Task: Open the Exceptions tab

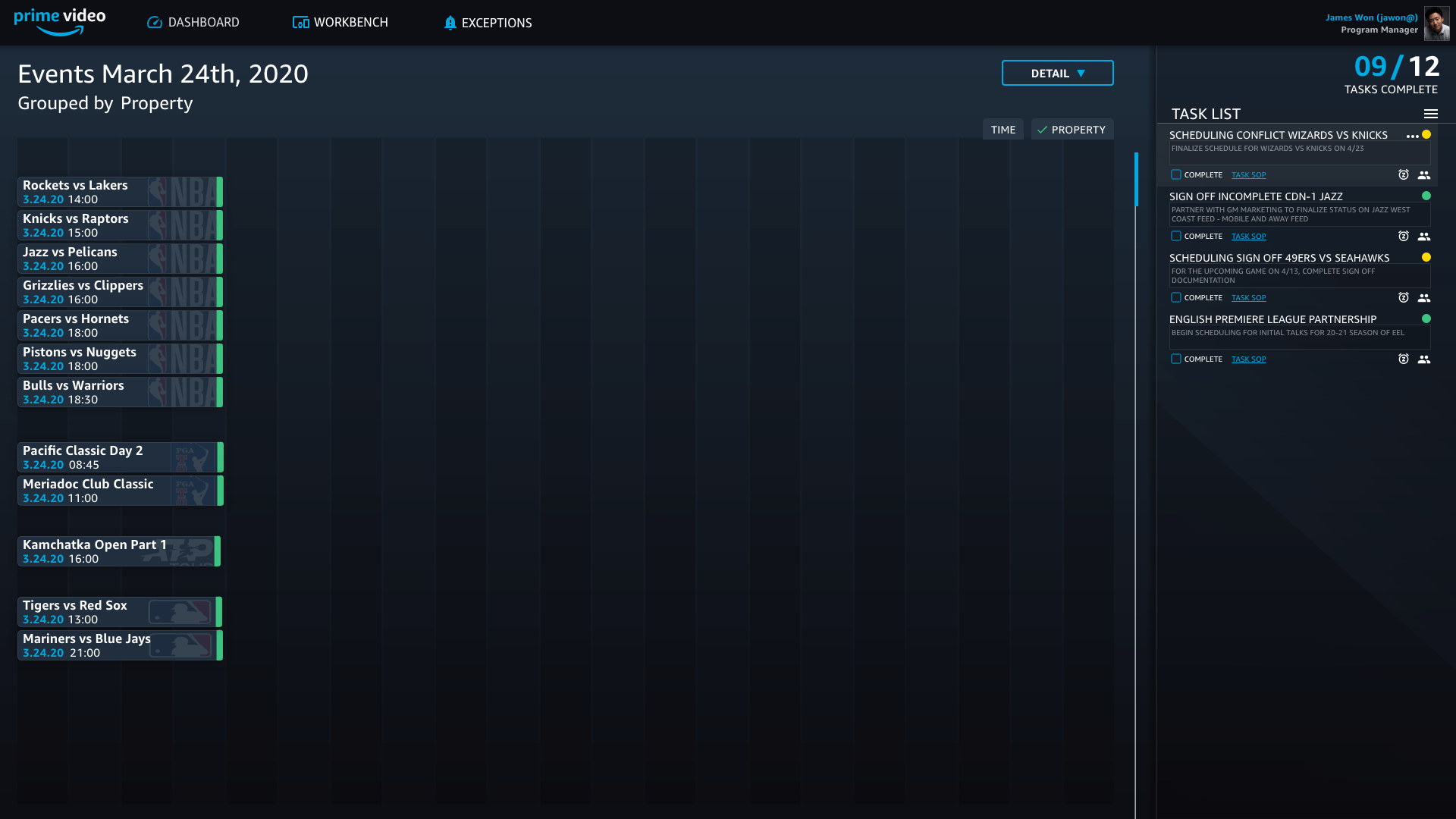Action: (x=488, y=23)
